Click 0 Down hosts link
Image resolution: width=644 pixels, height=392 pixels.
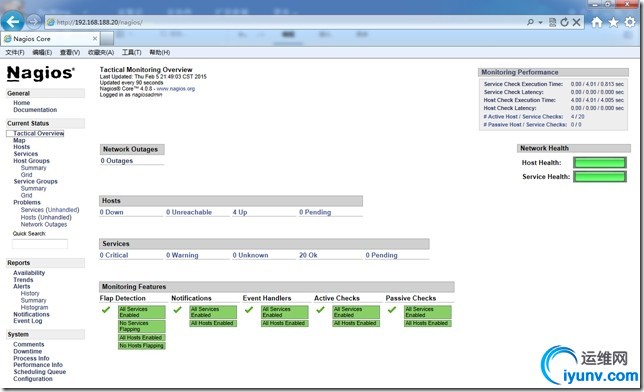[x=111, y=212]
